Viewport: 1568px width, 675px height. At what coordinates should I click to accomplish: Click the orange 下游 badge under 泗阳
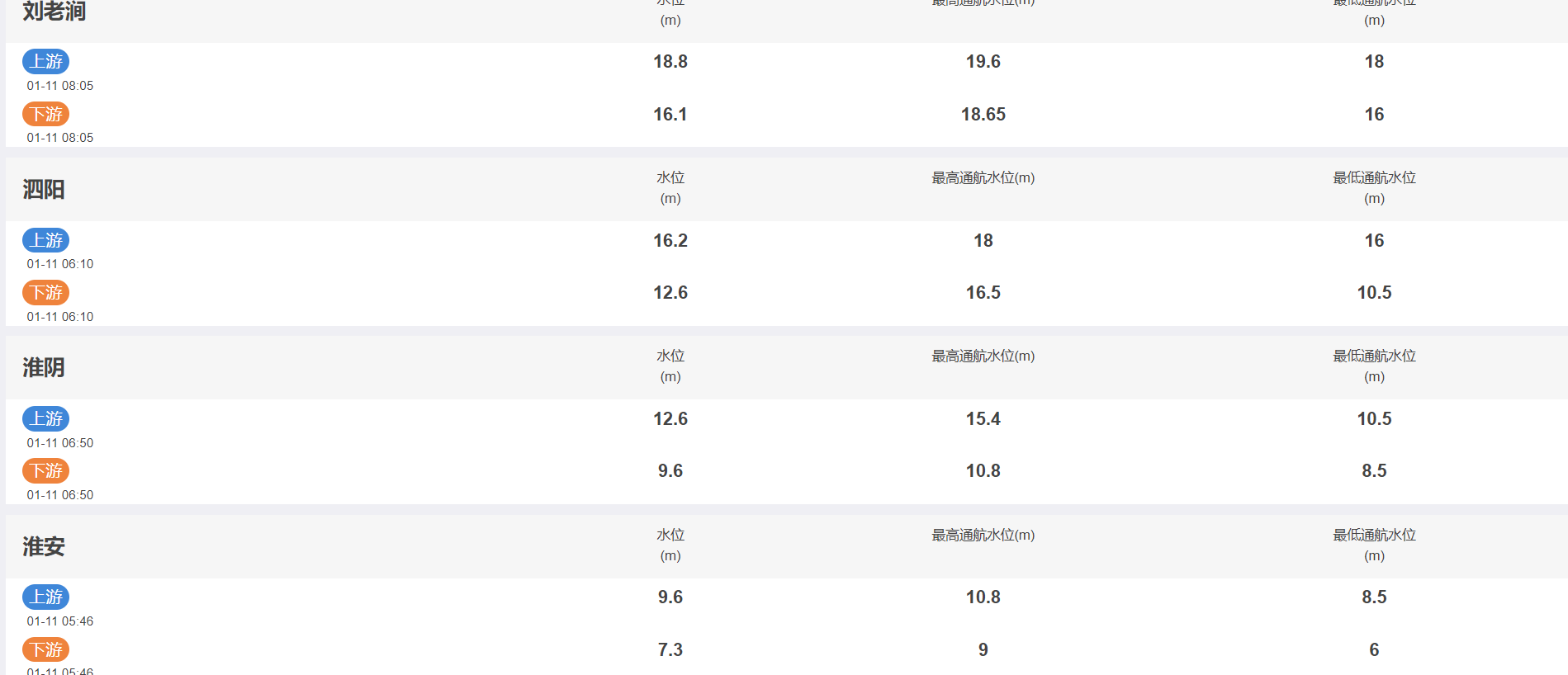tap(45, 293)
